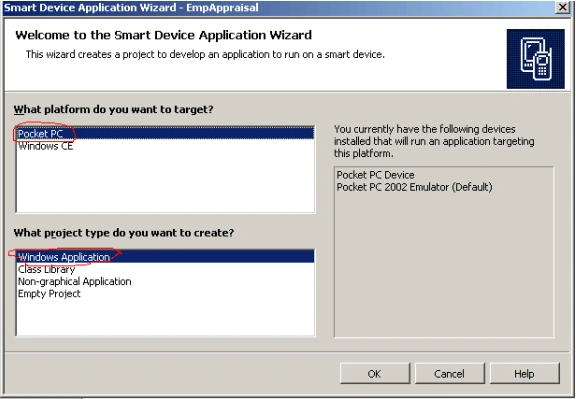The height and width of the screenshot is (399, 576).
Task: Click blank area in platform list
Action: [165, 182]
